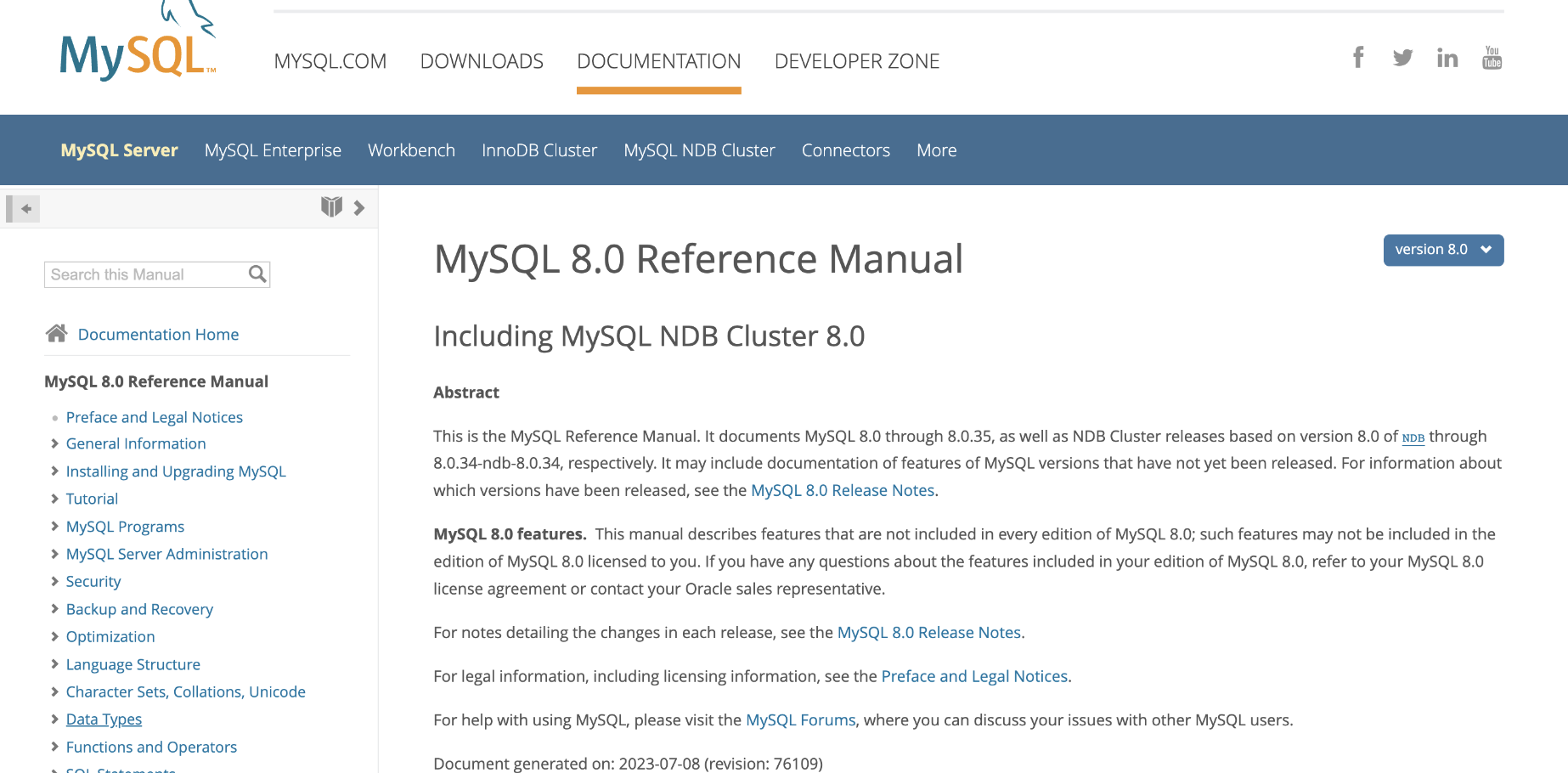1568x773 pixels.
Task: Open the Optimization sidebar link
Action: [x=110, y=636]
